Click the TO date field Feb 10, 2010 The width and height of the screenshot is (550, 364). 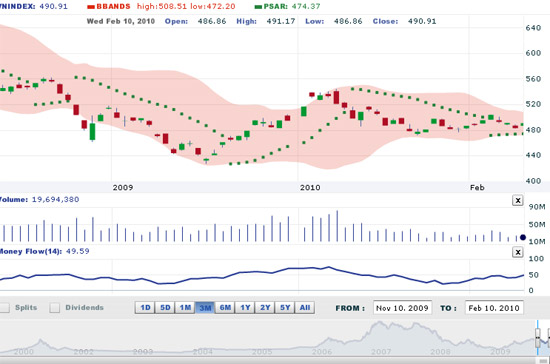[x=494, y=308]
